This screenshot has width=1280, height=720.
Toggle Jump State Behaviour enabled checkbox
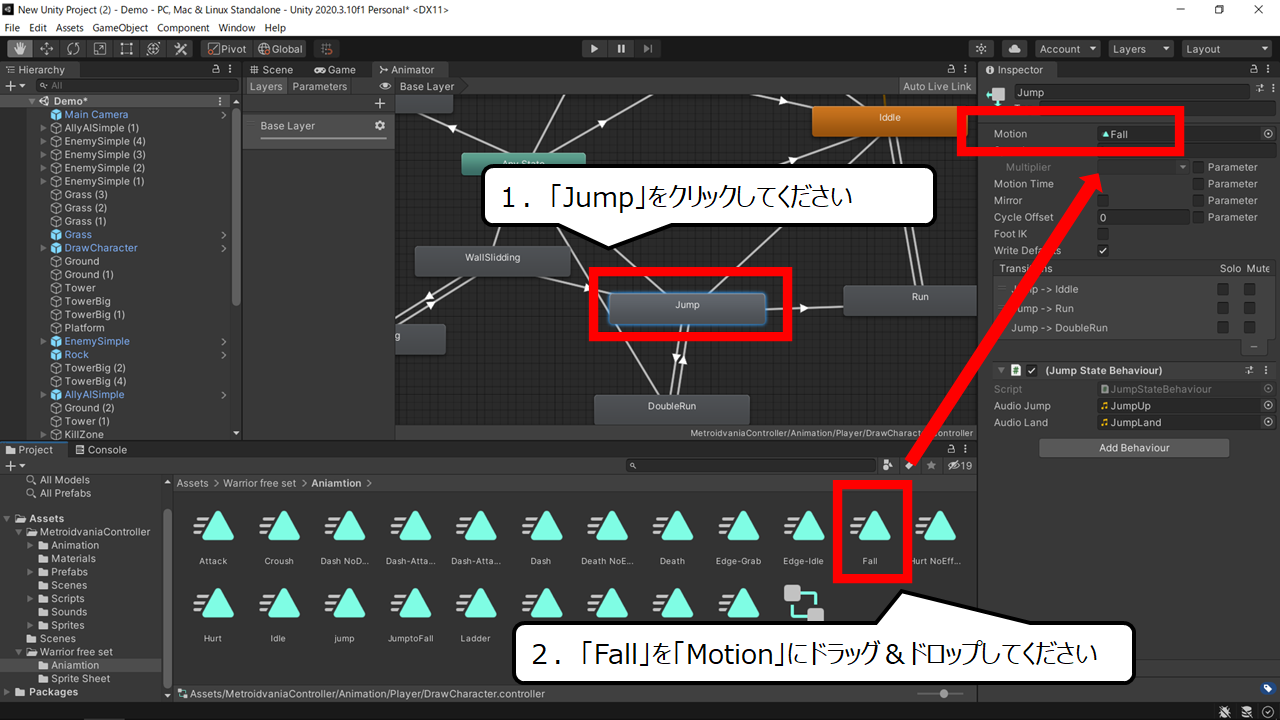1032,371
